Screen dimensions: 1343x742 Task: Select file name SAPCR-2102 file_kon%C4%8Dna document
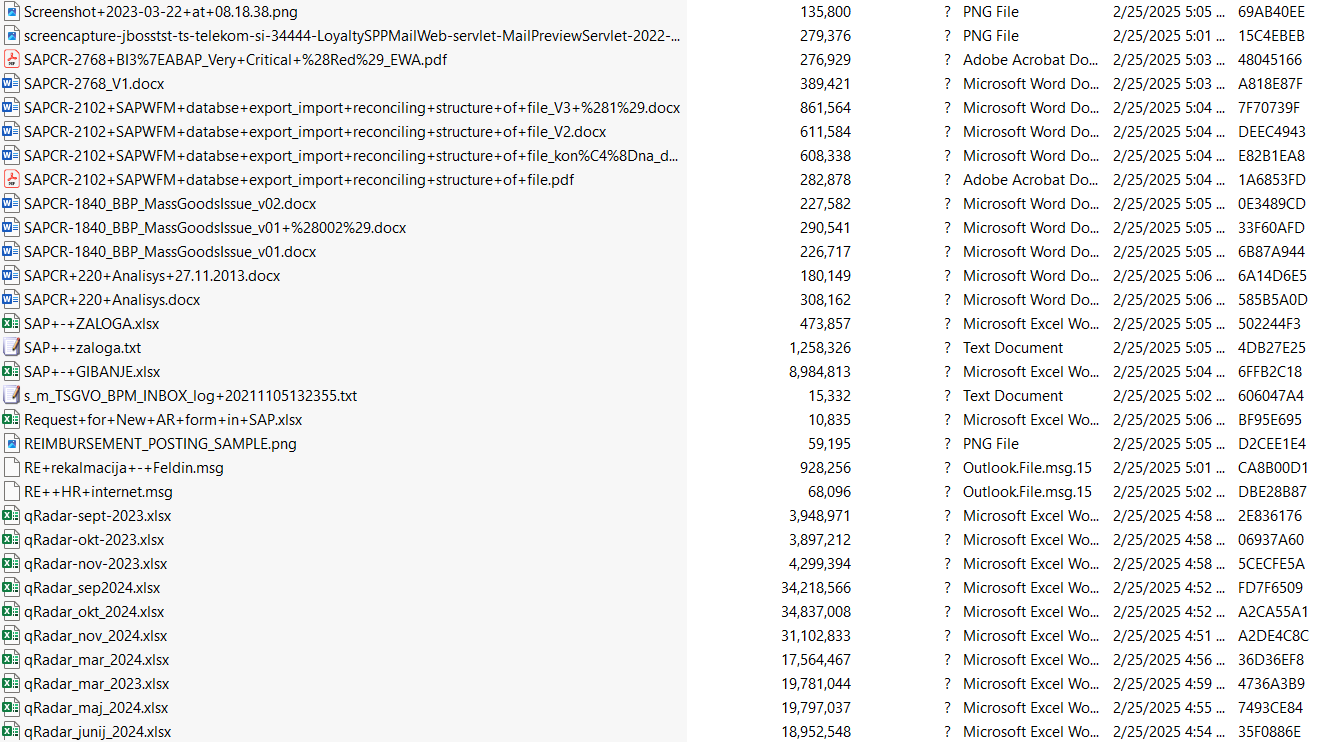(353, 156)
